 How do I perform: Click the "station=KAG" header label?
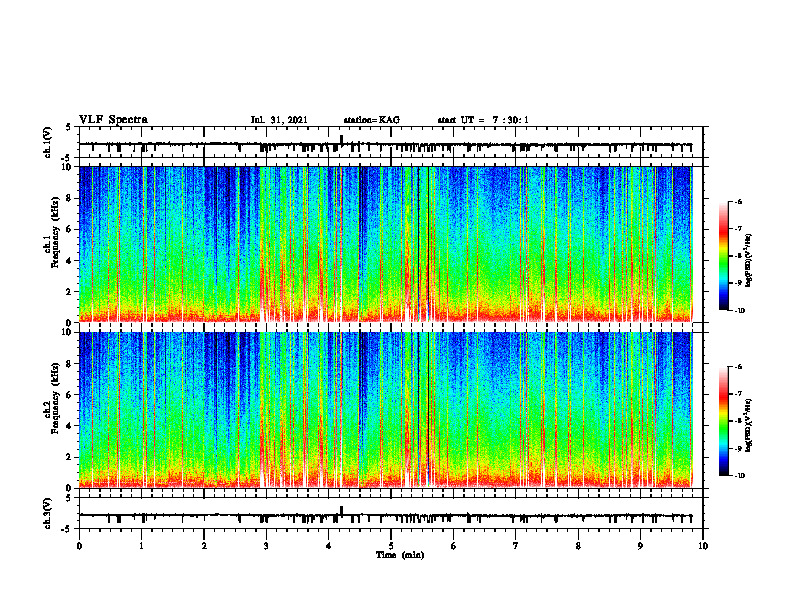[x=371, y=120]
